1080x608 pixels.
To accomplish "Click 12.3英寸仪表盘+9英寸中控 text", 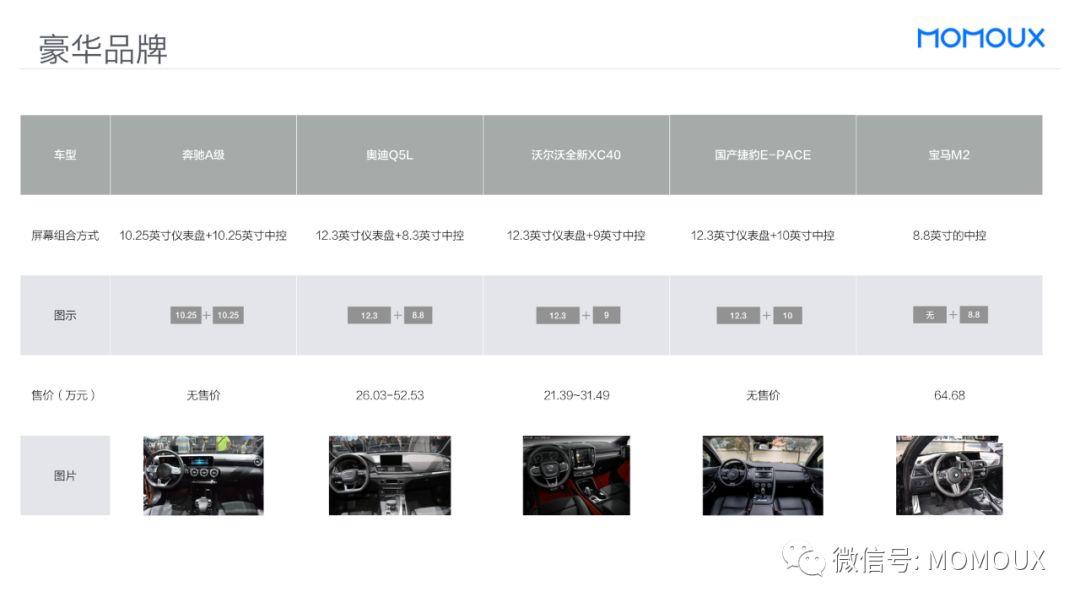I will (577, 235).
